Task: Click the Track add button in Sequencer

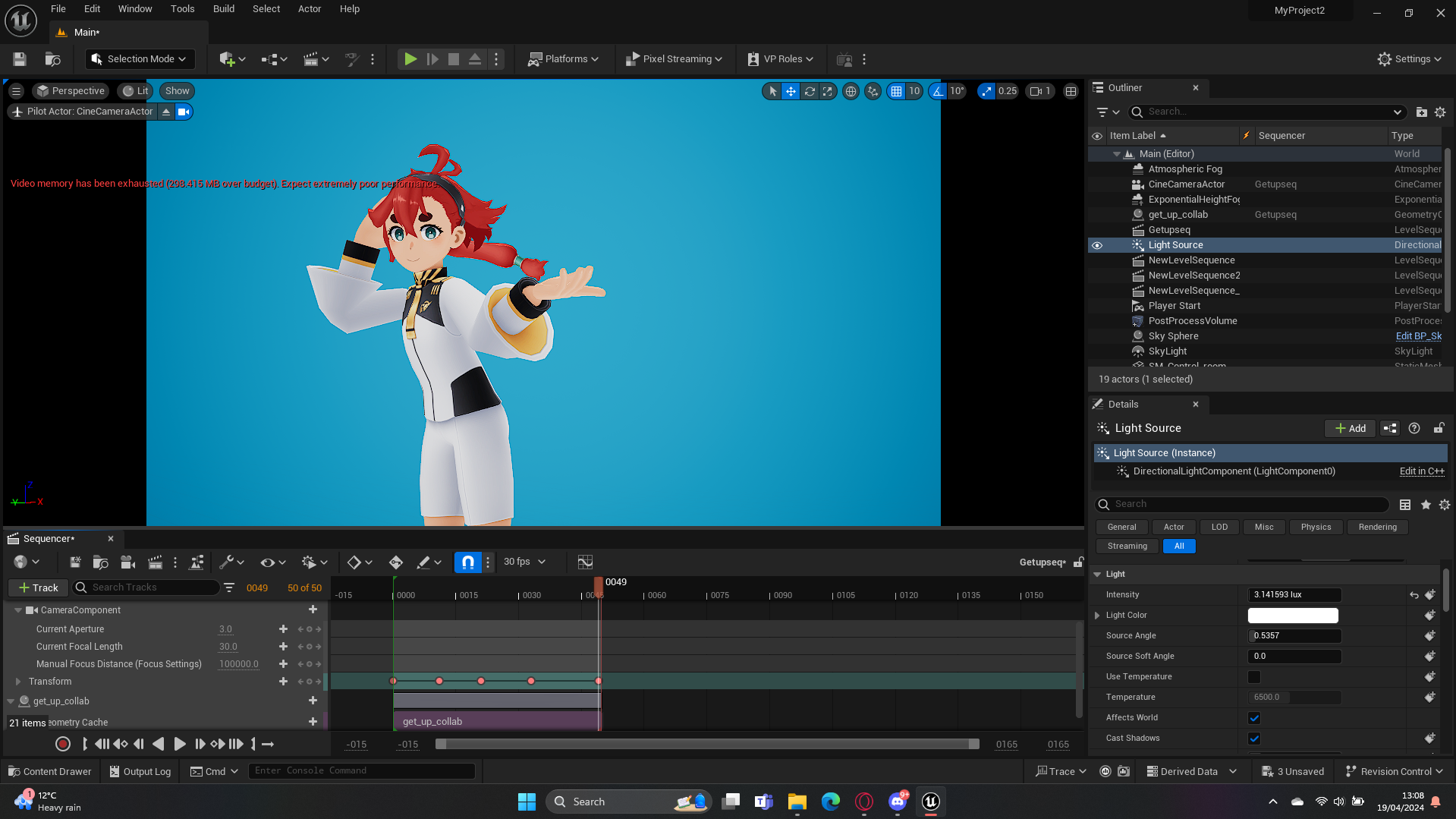Action: pyautogui.click(x=39, y=588)
